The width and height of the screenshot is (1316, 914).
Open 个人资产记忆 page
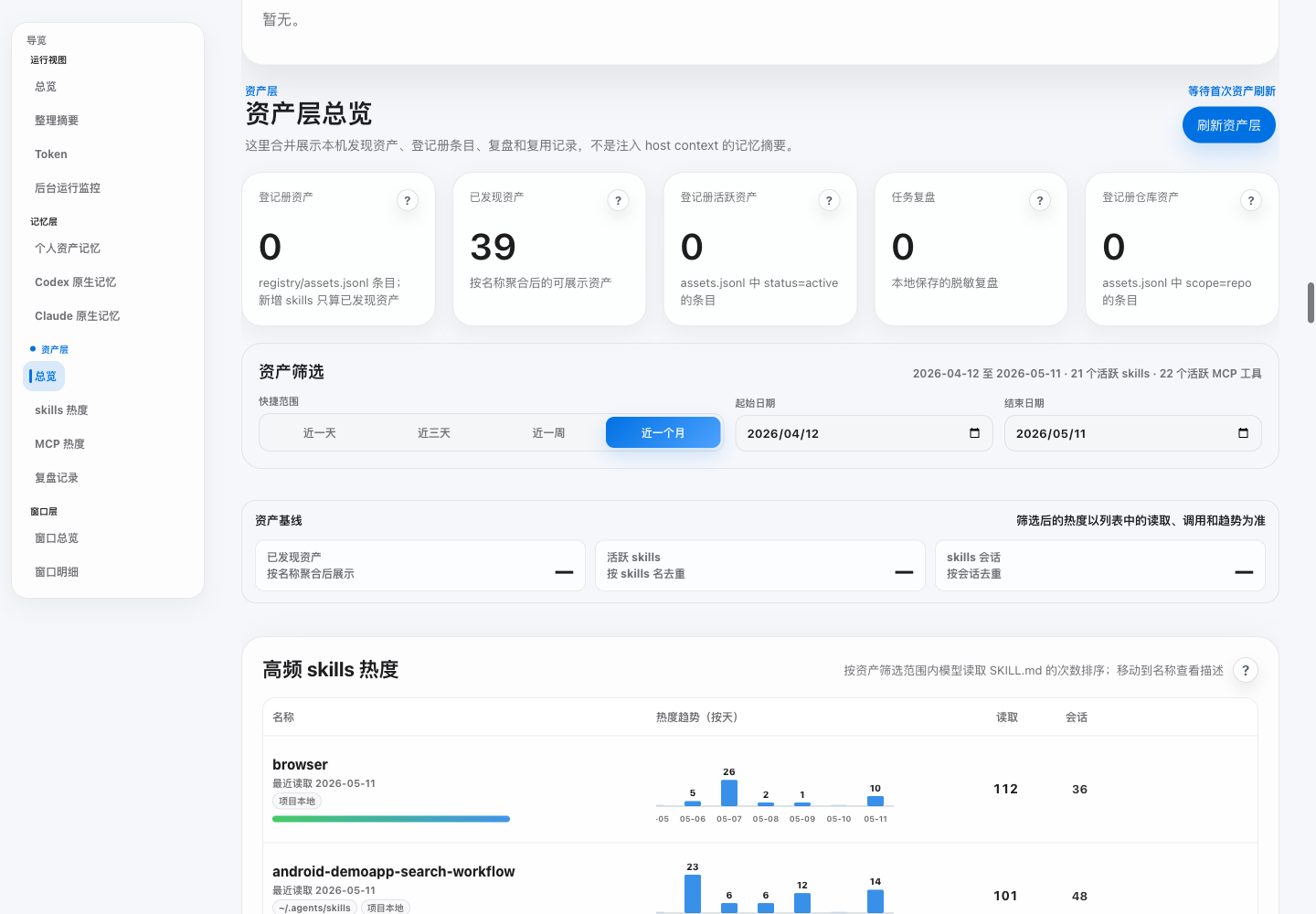[68, 249]
